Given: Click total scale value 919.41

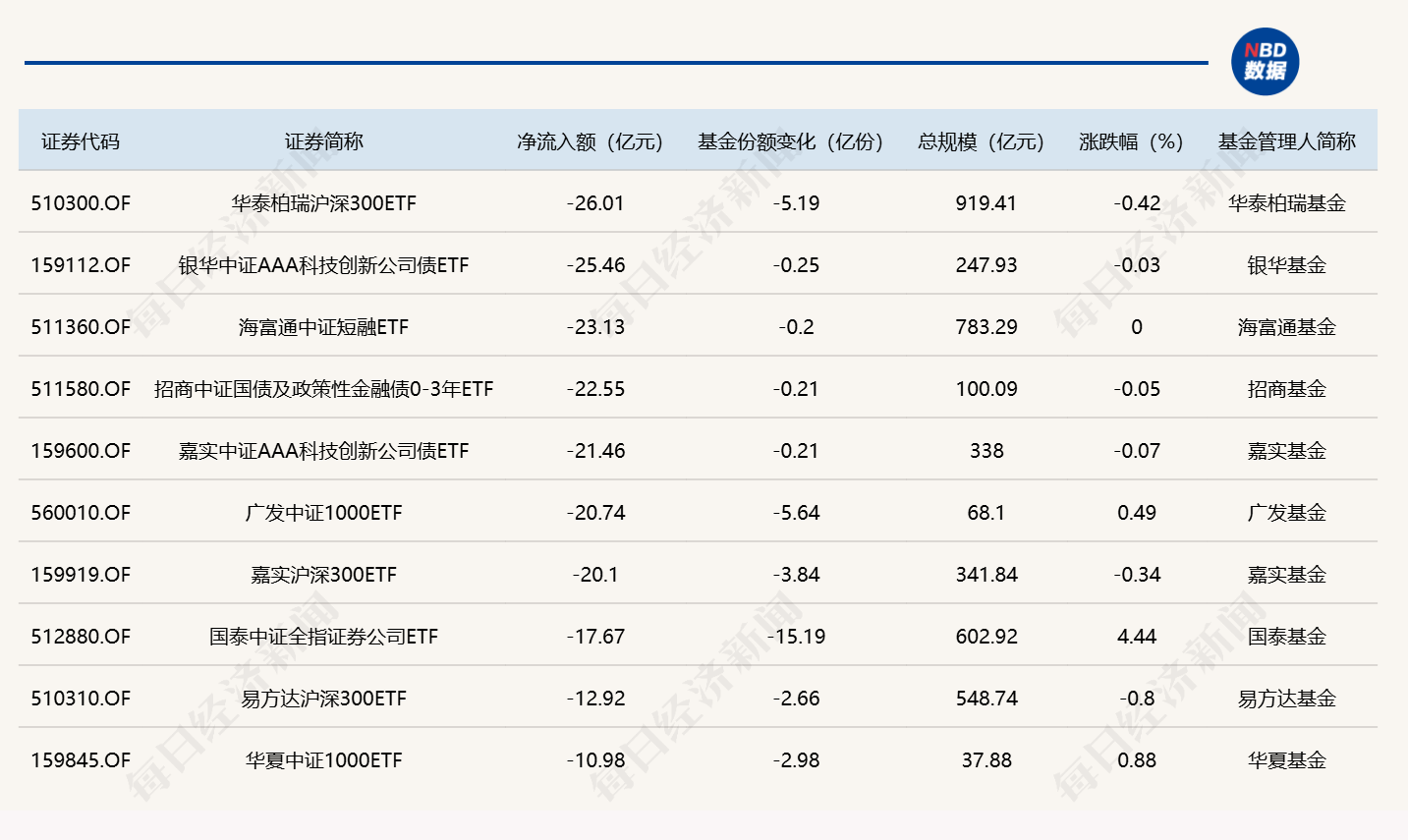Looking at the screenshot, I should 986,203.
